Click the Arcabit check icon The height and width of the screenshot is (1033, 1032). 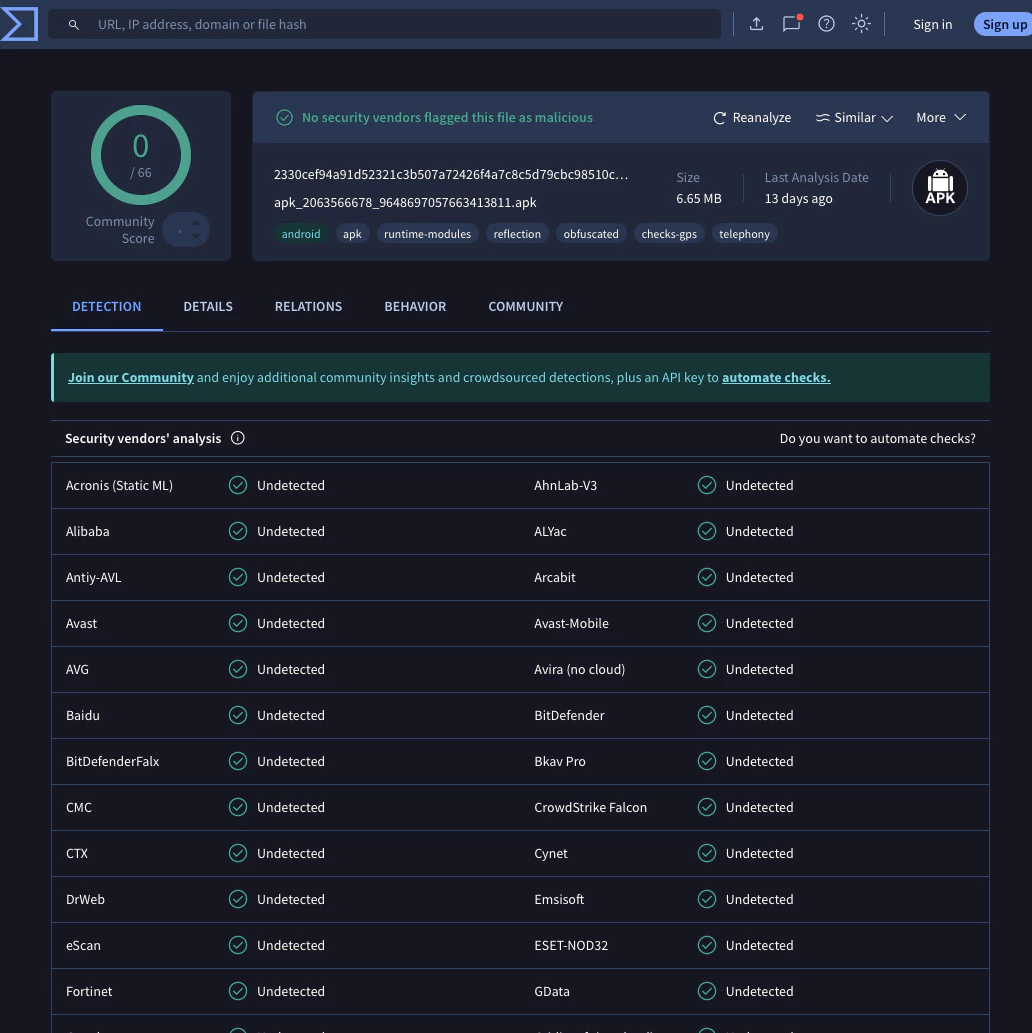tap(707, 577)
